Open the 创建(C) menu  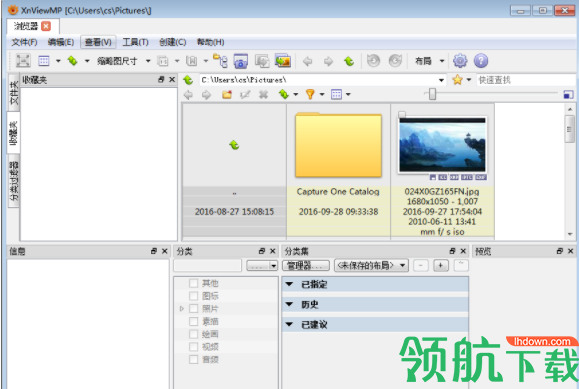point(172,42)
